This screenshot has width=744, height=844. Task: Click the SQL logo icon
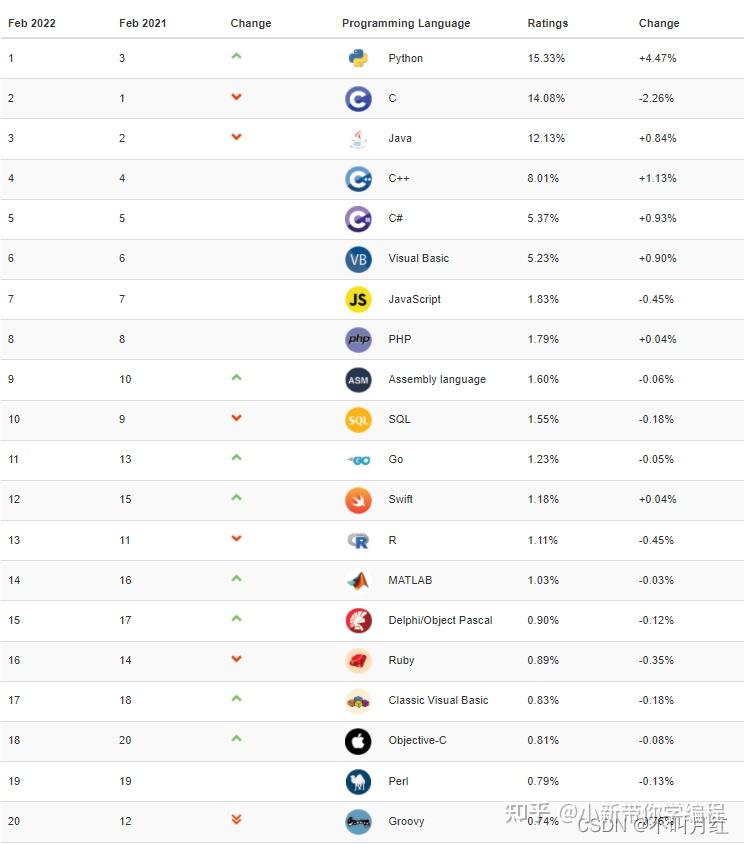[x=358, y=420]
